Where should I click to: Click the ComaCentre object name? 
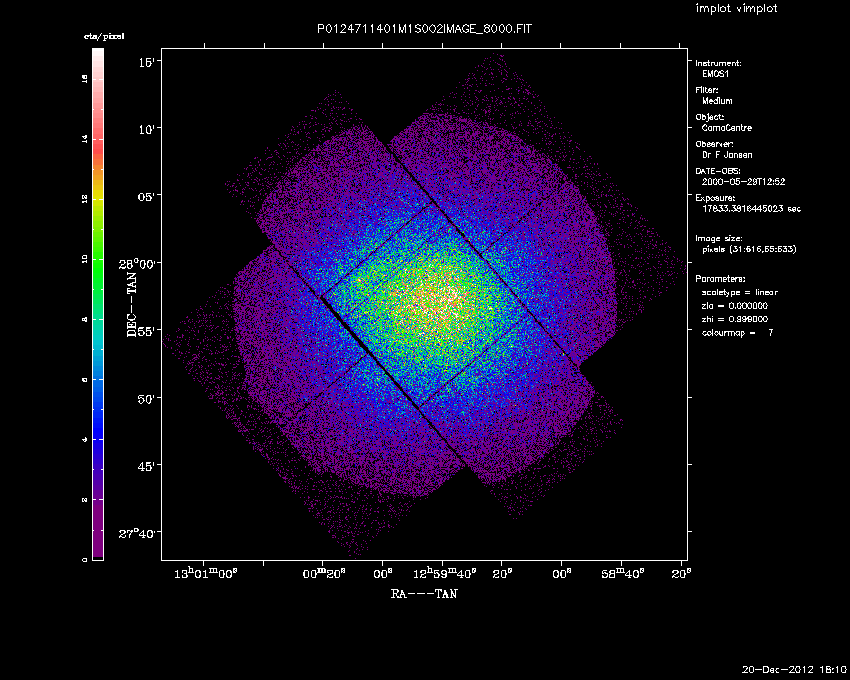click(x=727, y=128)
